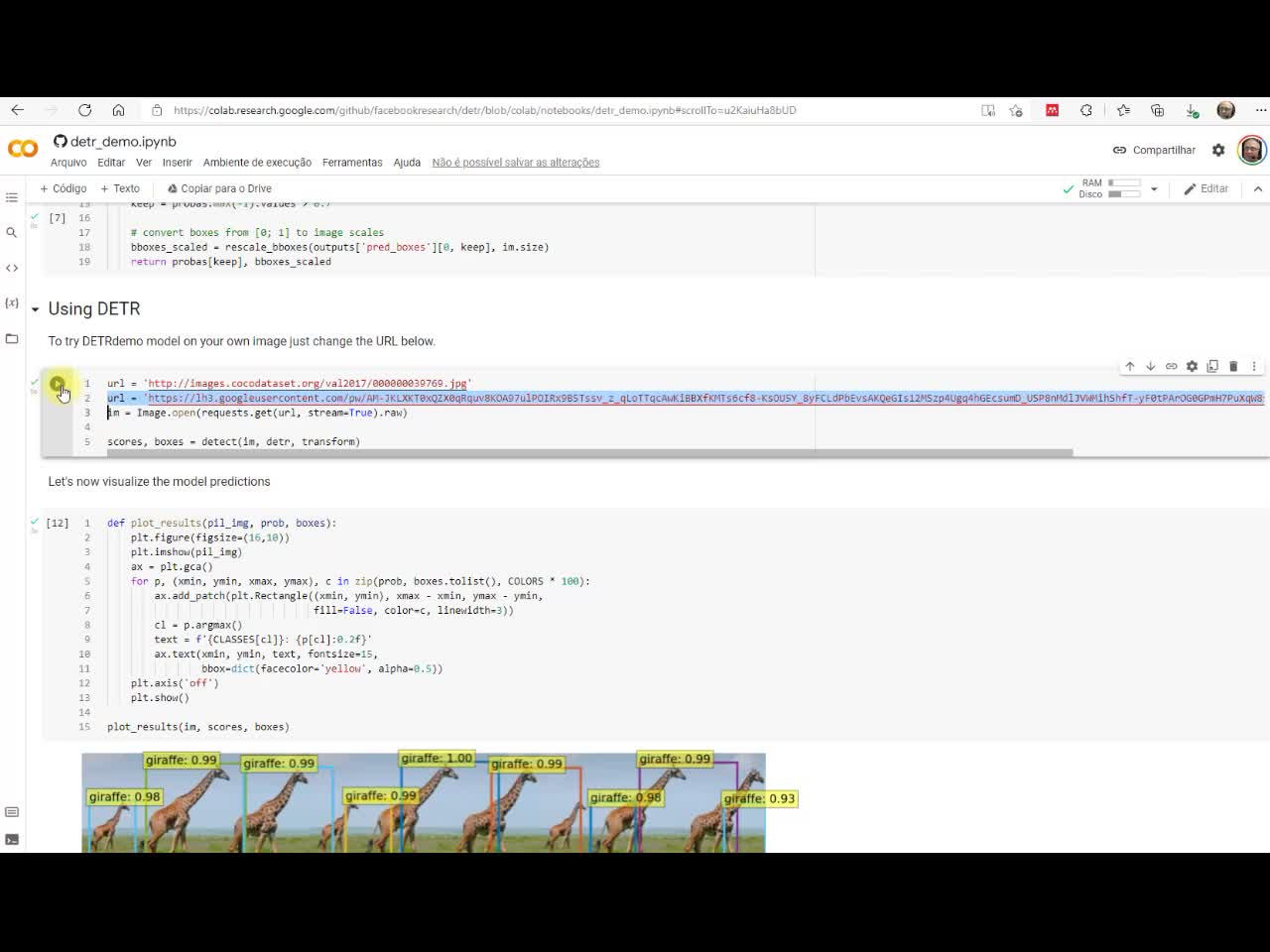Move the cell down
1270x952 pixels.
tap(1150, 366)
